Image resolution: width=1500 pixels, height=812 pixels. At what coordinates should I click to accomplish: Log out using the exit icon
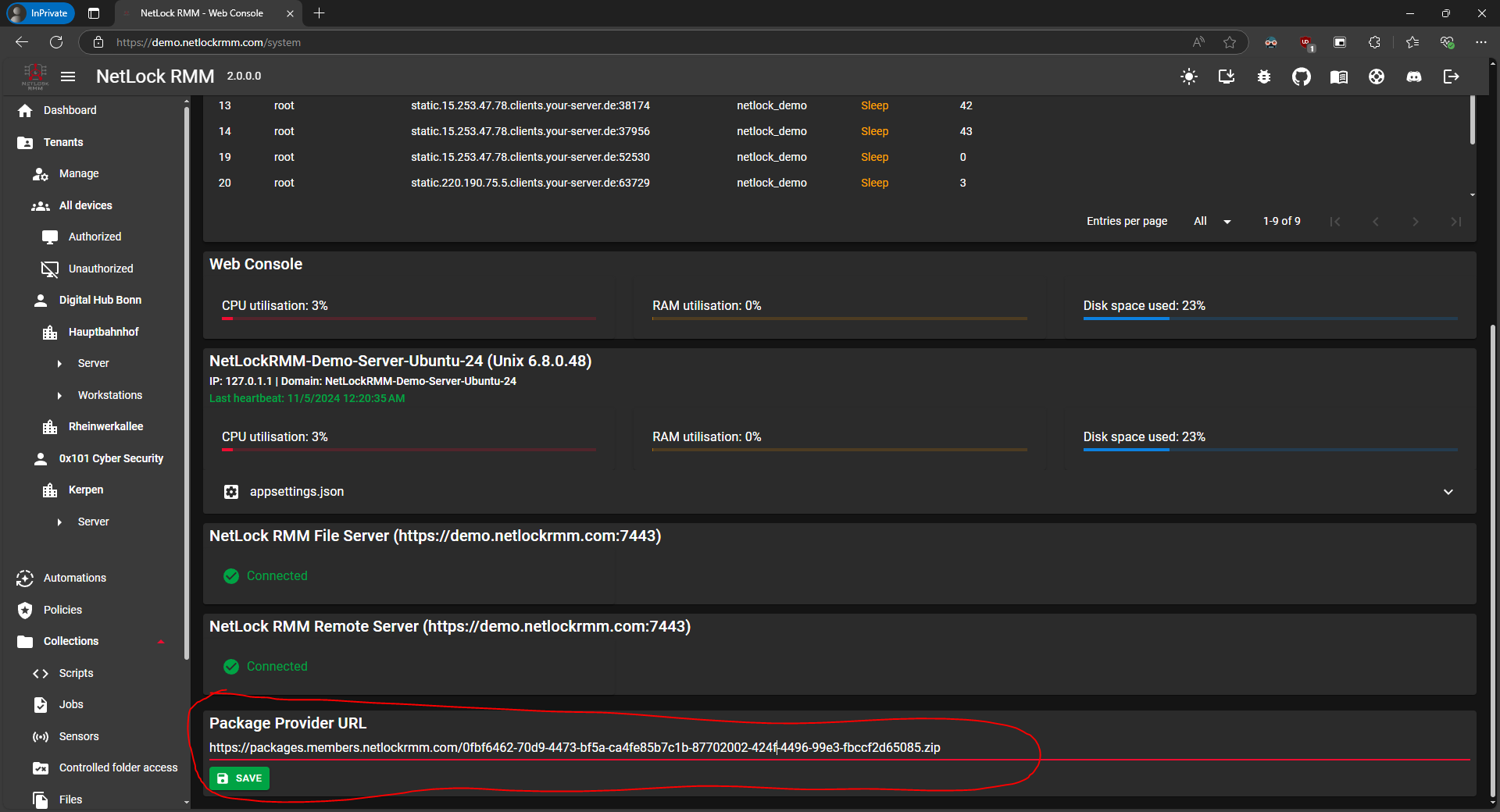[1452, 77]
